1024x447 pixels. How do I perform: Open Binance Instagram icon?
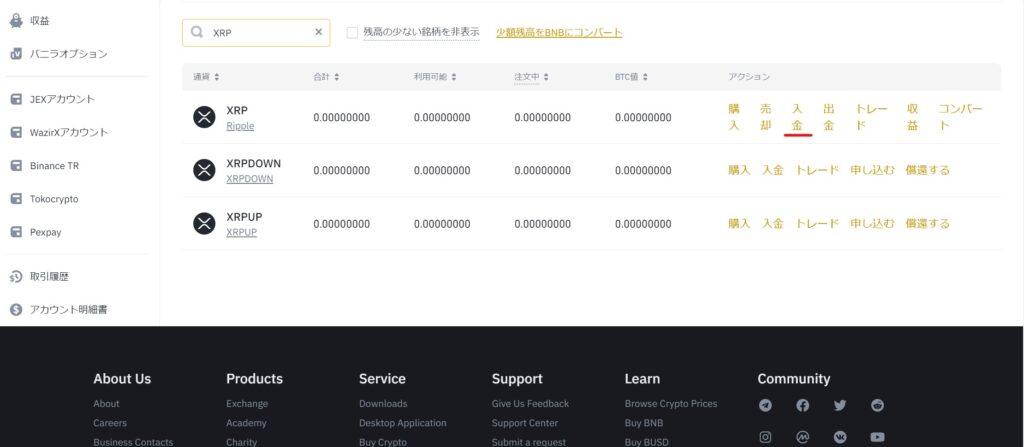[x=765, y=437]
